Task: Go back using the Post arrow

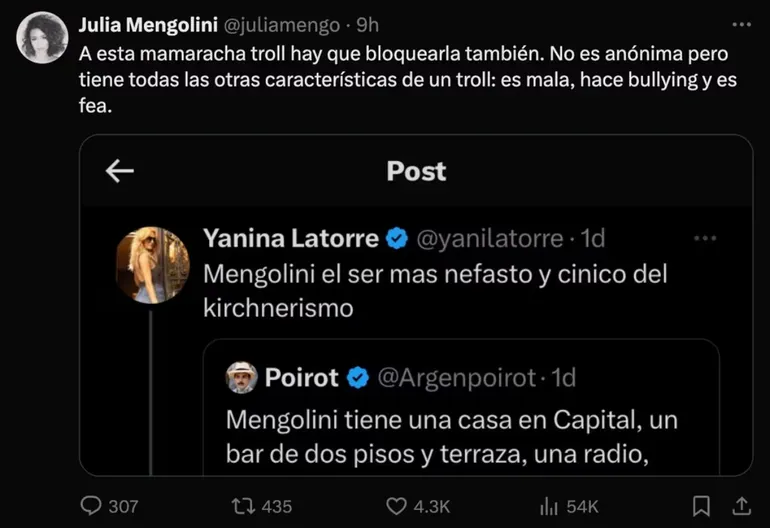Action: click(x=120, y=172)
